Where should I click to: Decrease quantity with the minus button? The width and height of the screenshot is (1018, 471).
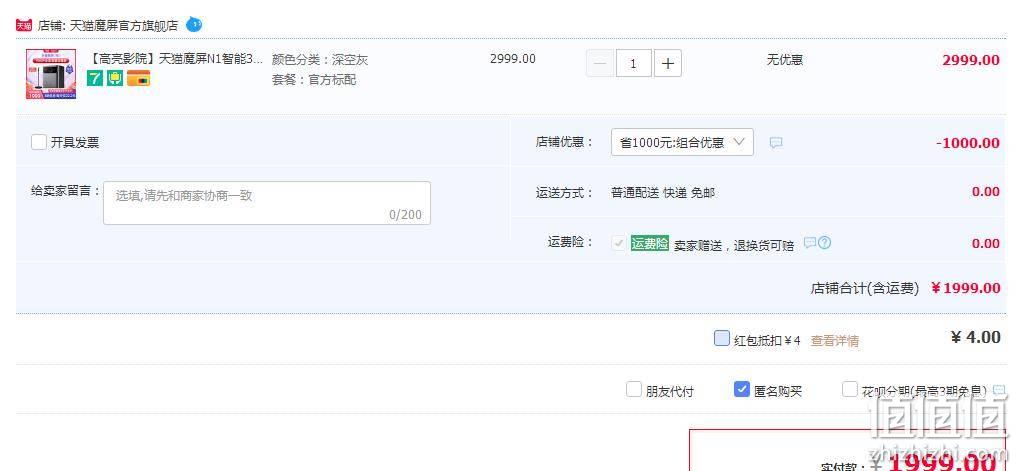tap(600, 64)
